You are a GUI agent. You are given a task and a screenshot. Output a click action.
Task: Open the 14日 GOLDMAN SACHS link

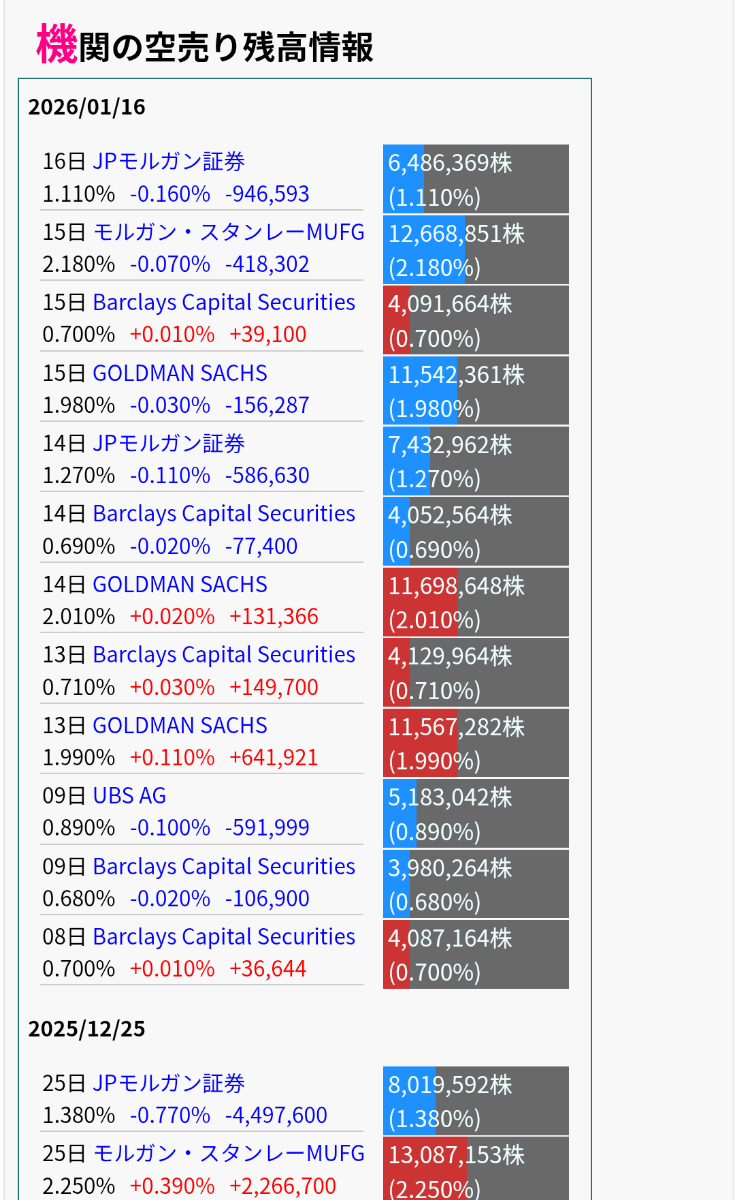tap(180, 585)
